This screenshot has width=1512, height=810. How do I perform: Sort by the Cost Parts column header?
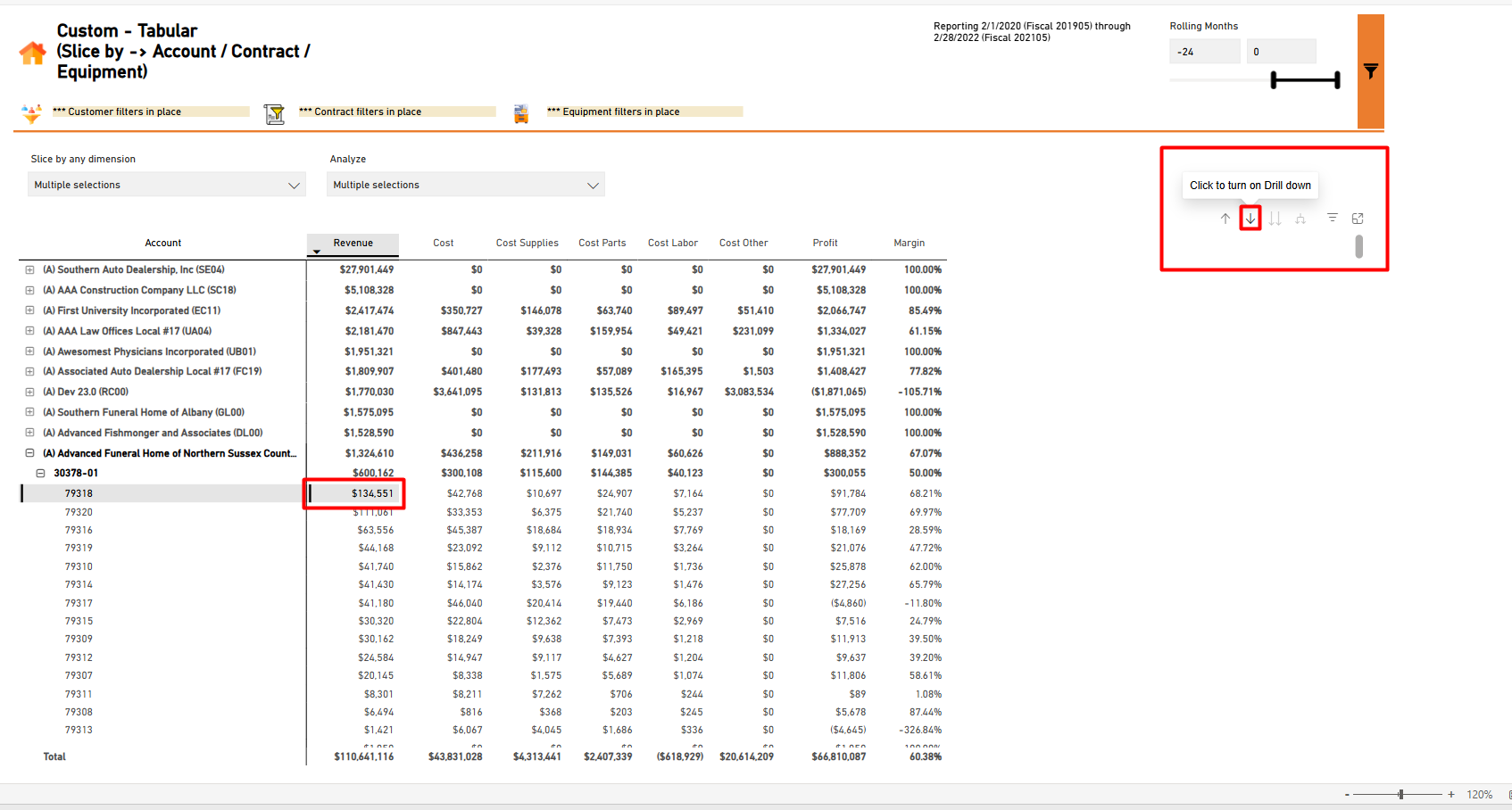(x=602, y=243)
